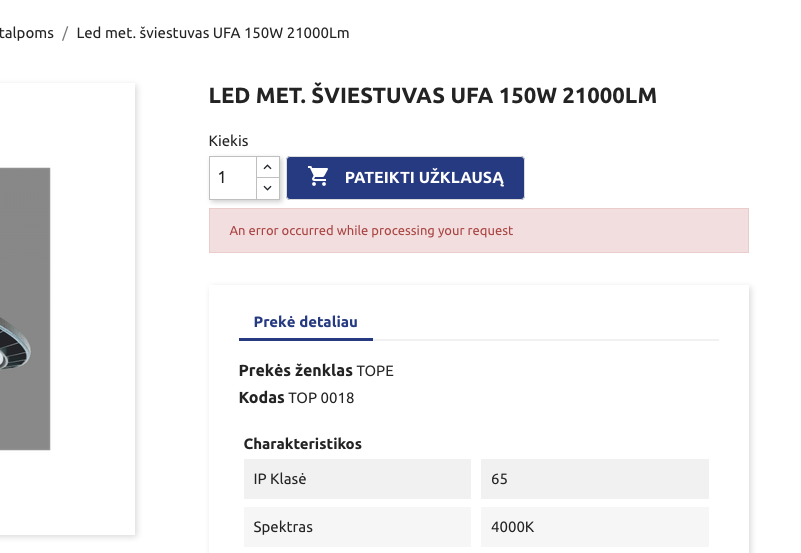
Task: Select the TOPE brand name
Action: tap(375, 371)
